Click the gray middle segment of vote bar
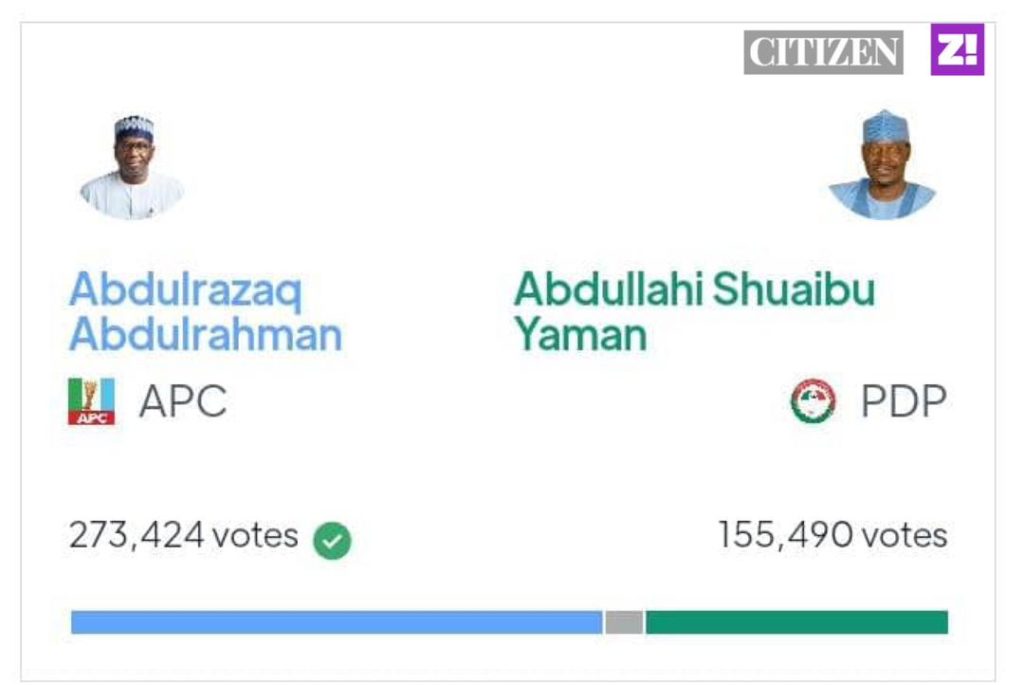The height and width of the screenshot is (685, 1024). [x=624, y=622]
